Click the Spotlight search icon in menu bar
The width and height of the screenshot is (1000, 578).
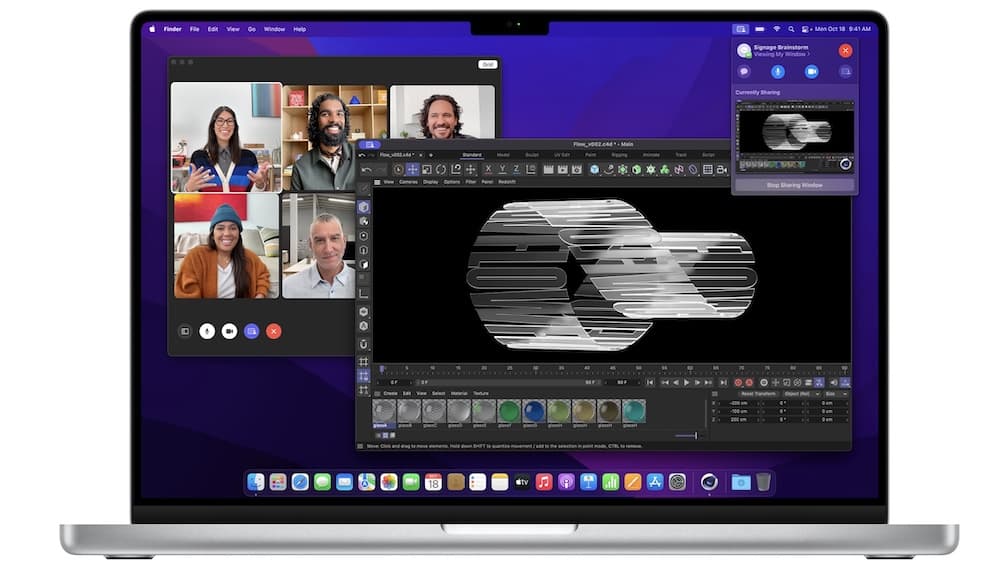tap(791, 29)
